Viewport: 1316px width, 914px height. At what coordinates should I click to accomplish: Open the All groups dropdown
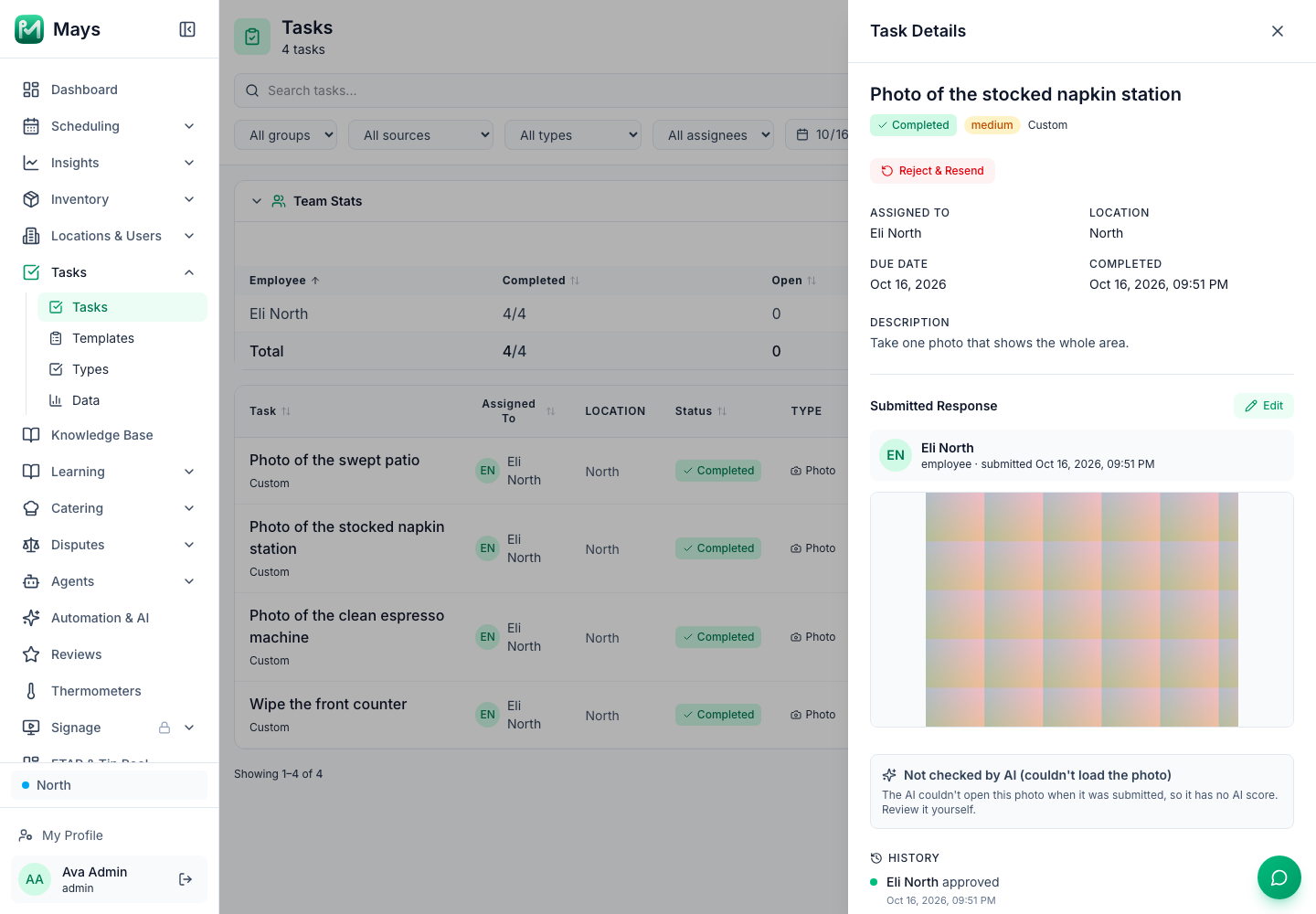click(x=286, y=135)
